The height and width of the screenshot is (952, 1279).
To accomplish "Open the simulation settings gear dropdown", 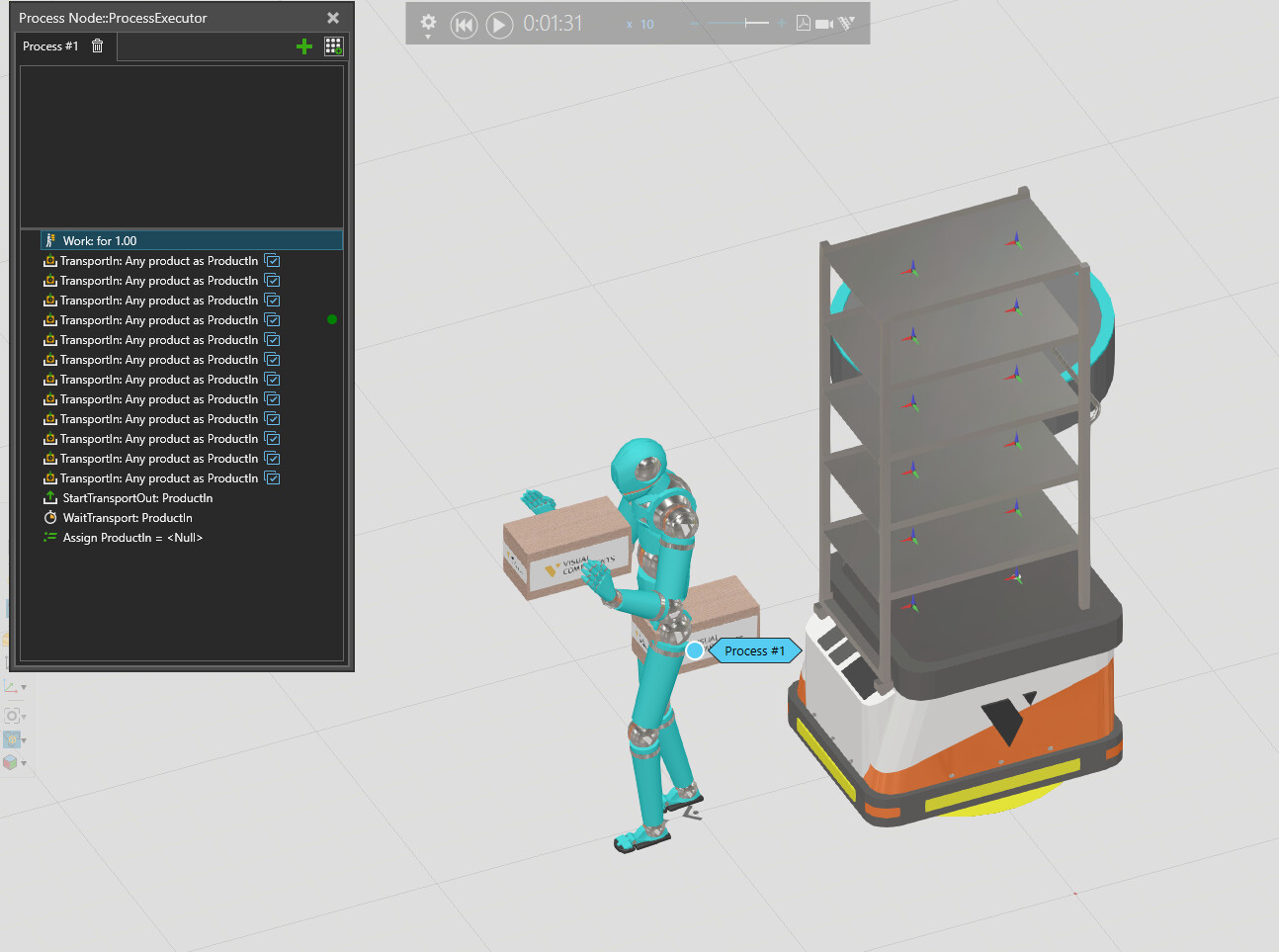I will coord(428,24).
